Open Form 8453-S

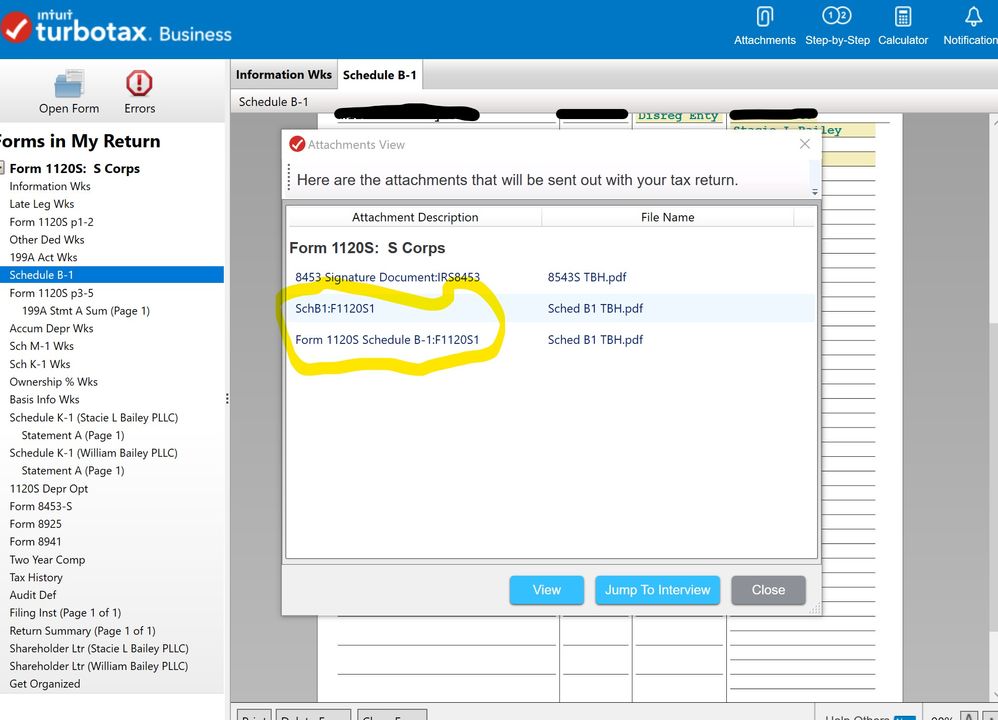[x=41, y=506]
